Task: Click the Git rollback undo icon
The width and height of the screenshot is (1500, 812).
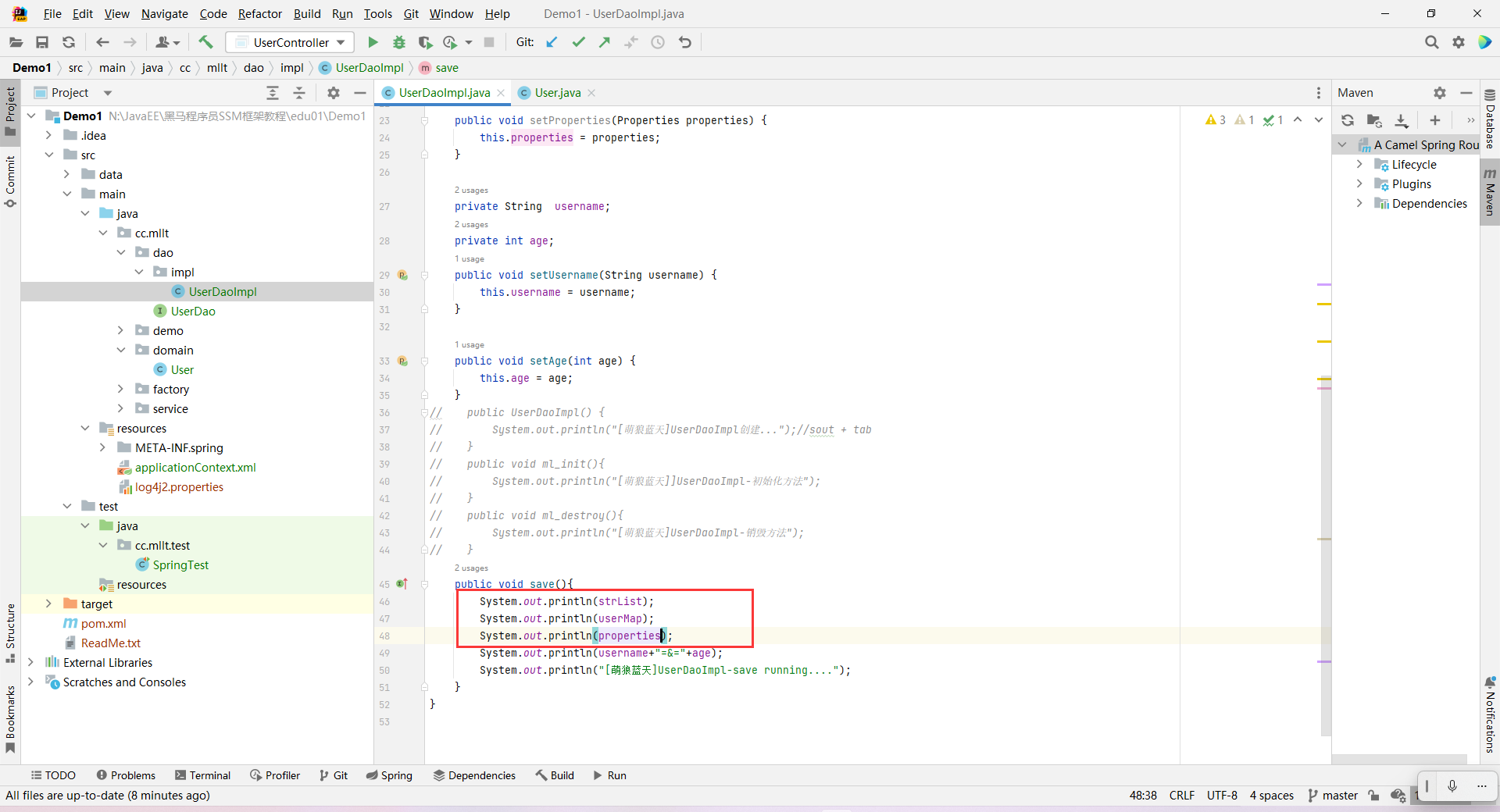Action: coord(685,42)
